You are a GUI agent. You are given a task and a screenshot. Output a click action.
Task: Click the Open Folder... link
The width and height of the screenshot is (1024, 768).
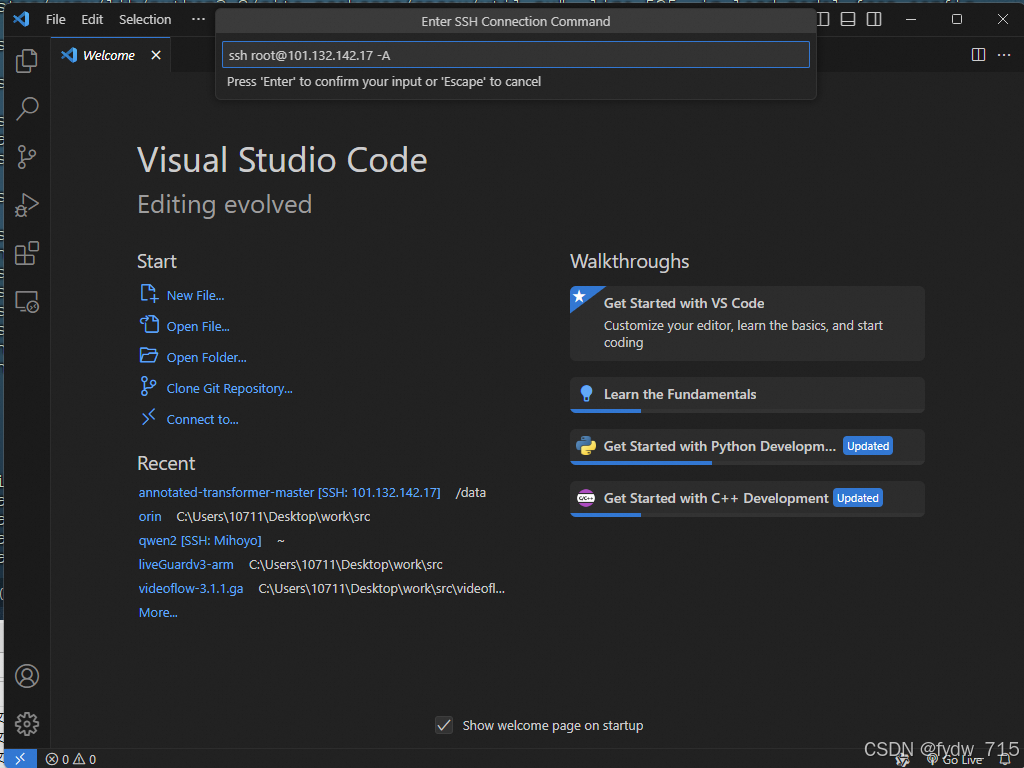coord(206,358)
